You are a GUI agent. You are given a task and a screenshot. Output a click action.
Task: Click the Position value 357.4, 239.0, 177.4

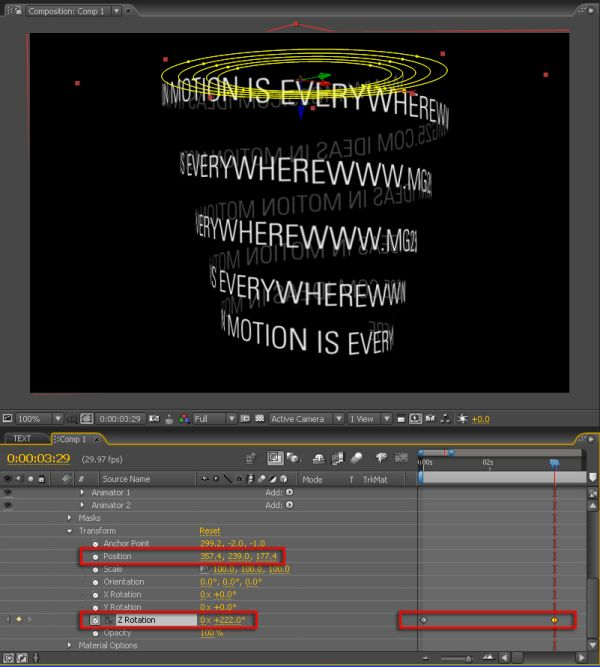point(239,556)
